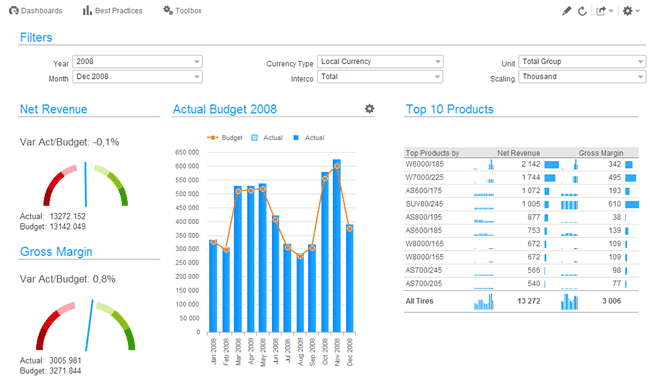The width and height of the screenshot is (650, 379).
Task: Toggle the light-blue Actual legend entry
Action: [267, 138]
